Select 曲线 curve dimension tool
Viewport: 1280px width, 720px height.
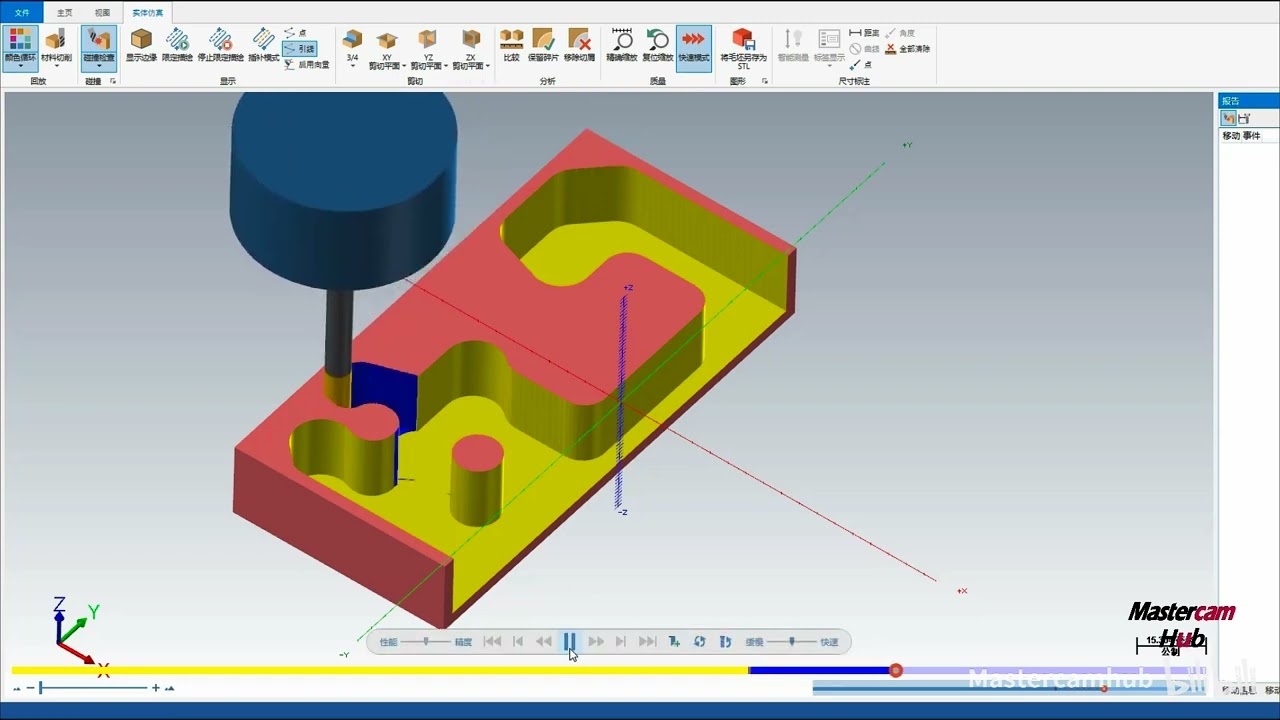pos(865,48)
